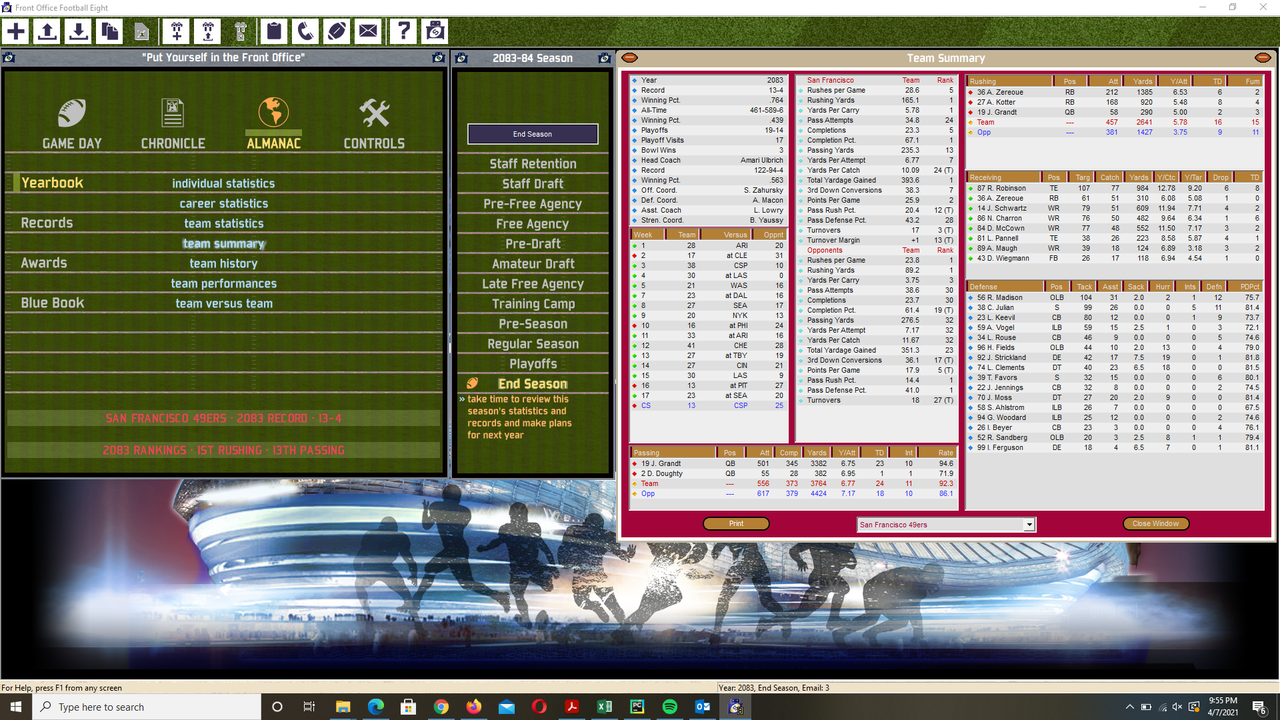
Task: Open career statistics
Action: click(x=224, y=203)
